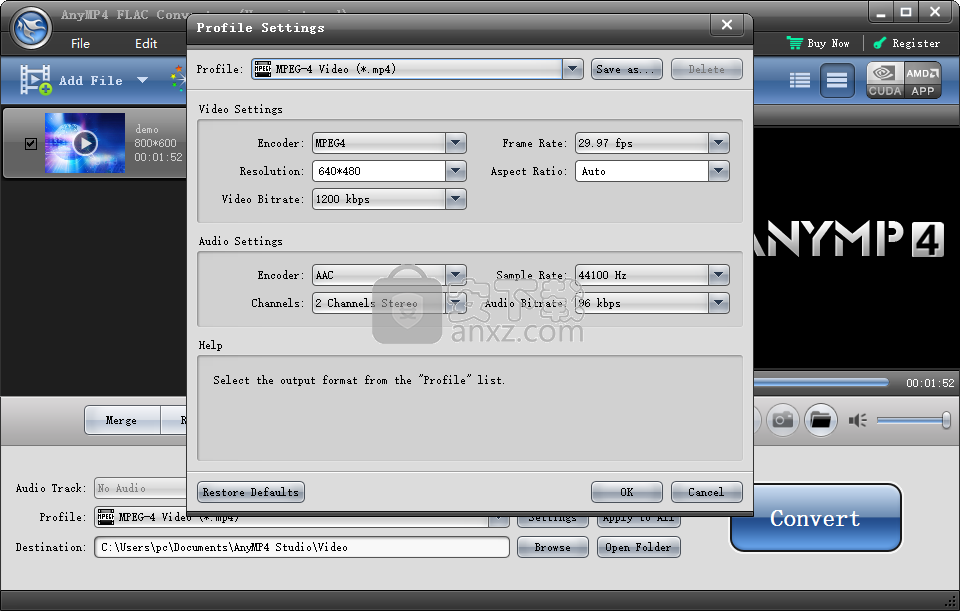
Task: Click the Browse destination button
Action: 552,547
